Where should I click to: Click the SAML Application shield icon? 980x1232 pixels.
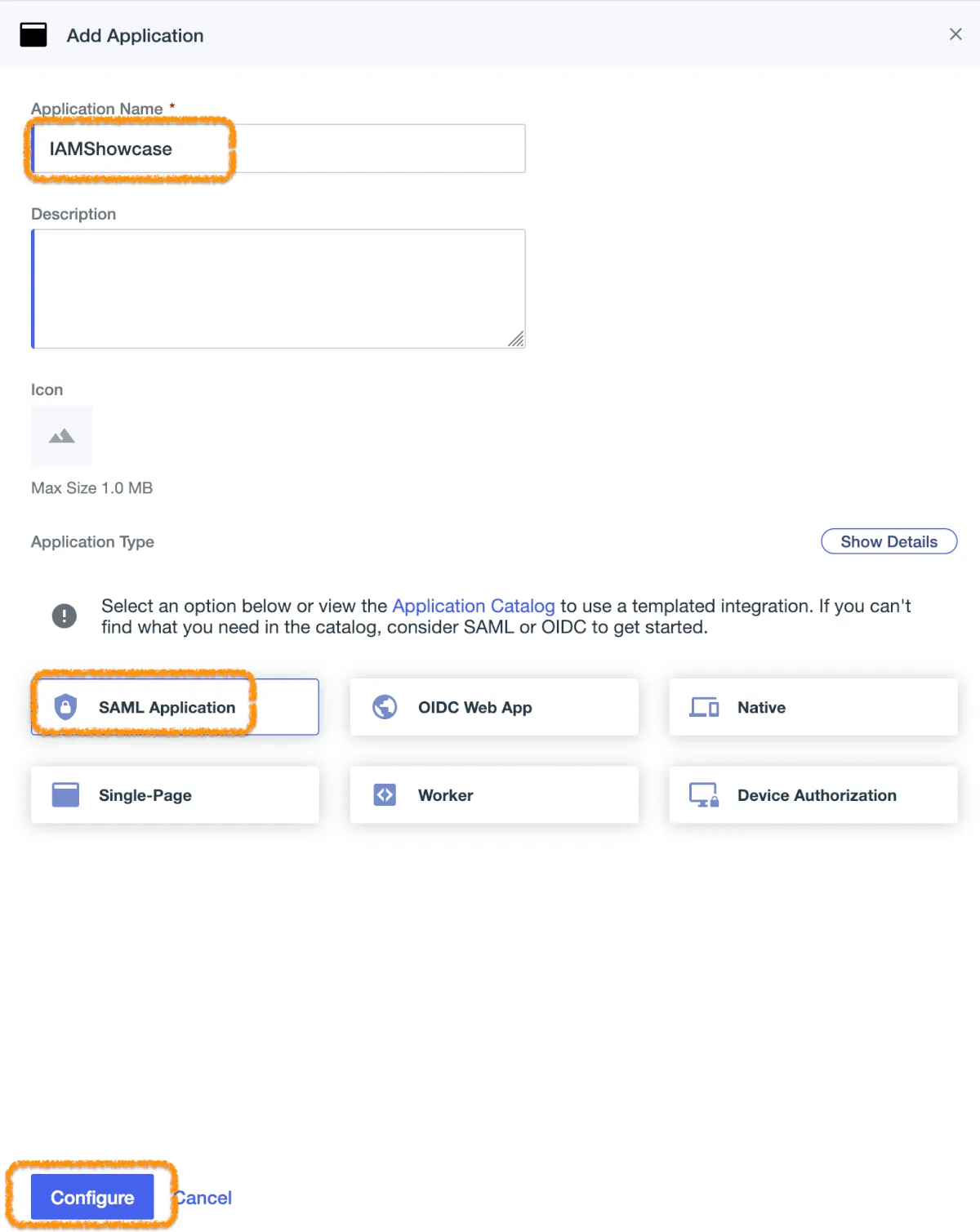pyautogui.click(x=65, y=707)
